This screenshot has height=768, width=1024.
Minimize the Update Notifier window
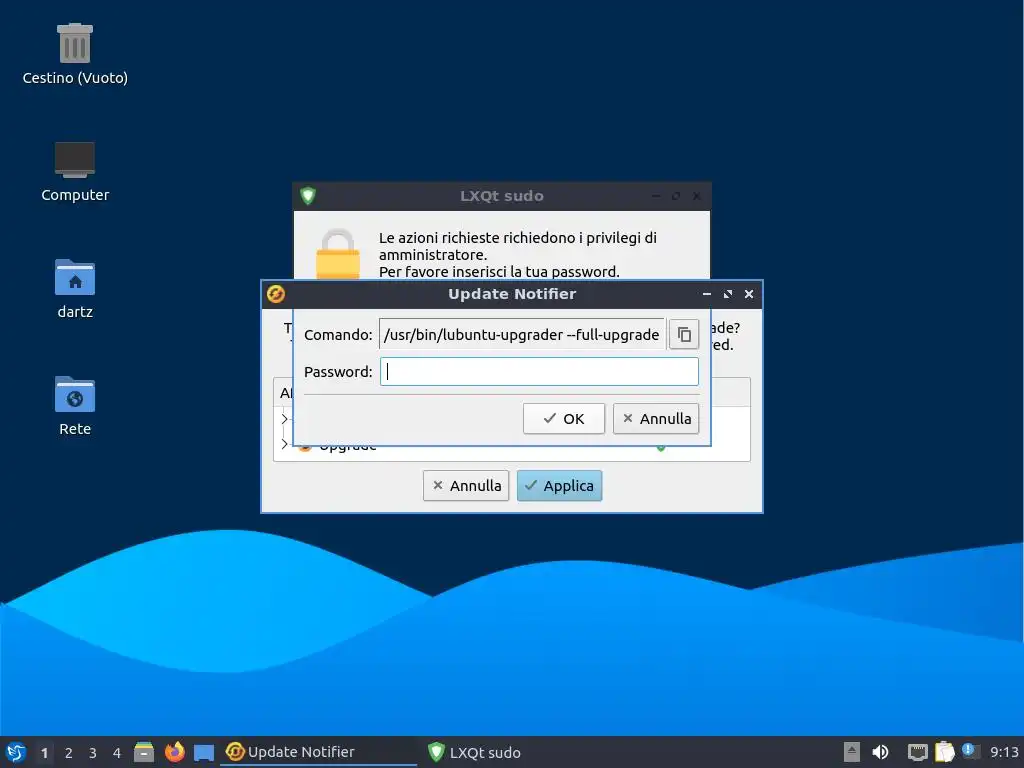click(x=707, y=295)
